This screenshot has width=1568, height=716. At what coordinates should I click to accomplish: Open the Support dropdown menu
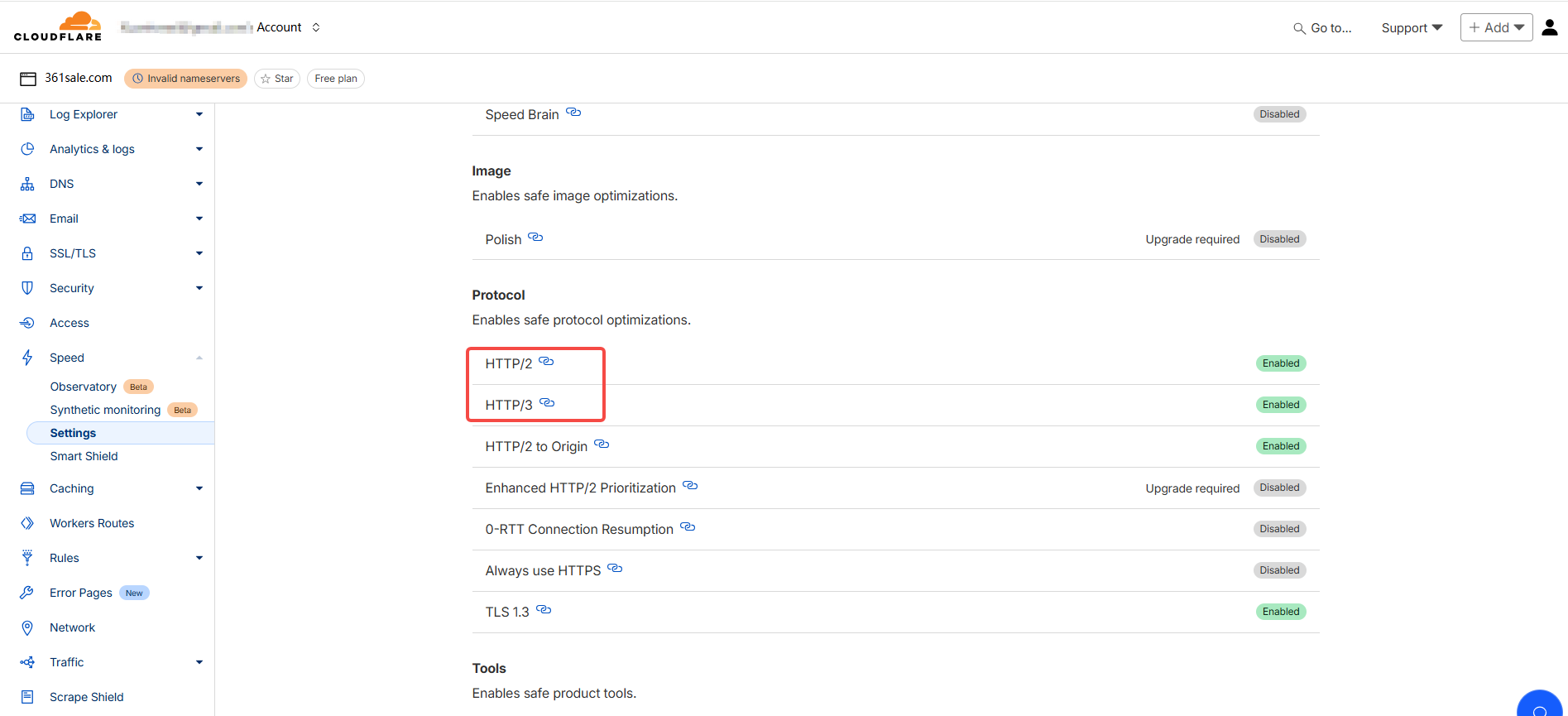(1412, 28)
